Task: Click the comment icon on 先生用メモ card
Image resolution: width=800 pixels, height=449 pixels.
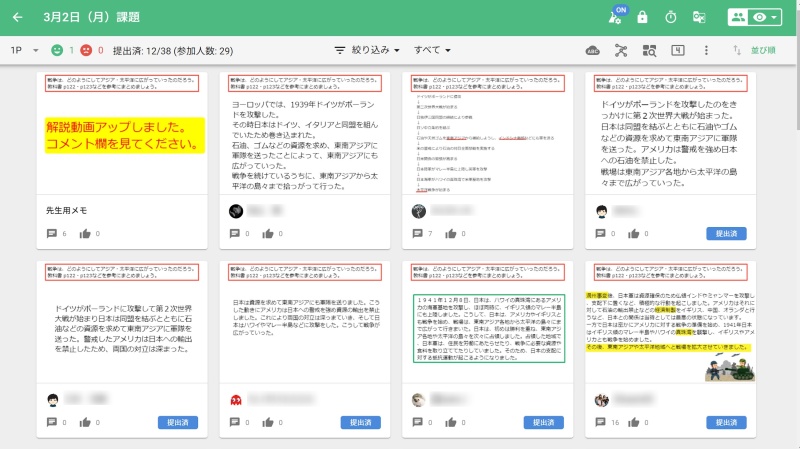Action: [52, 234]
